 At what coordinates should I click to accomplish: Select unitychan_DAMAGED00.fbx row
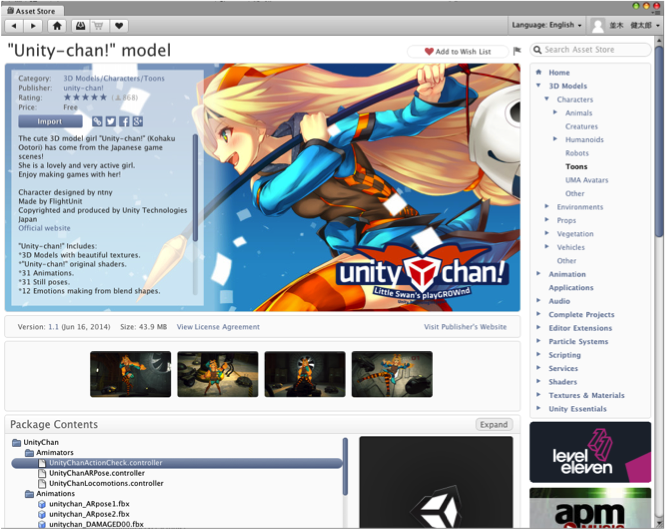click(x=177, y=524)
